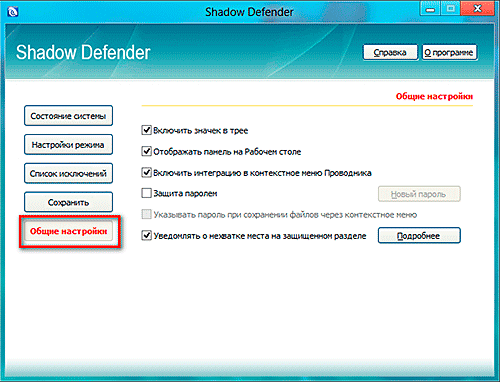The image size is (500, 382).
Task: Go to Состояние системы section
Action: (68, 116)
